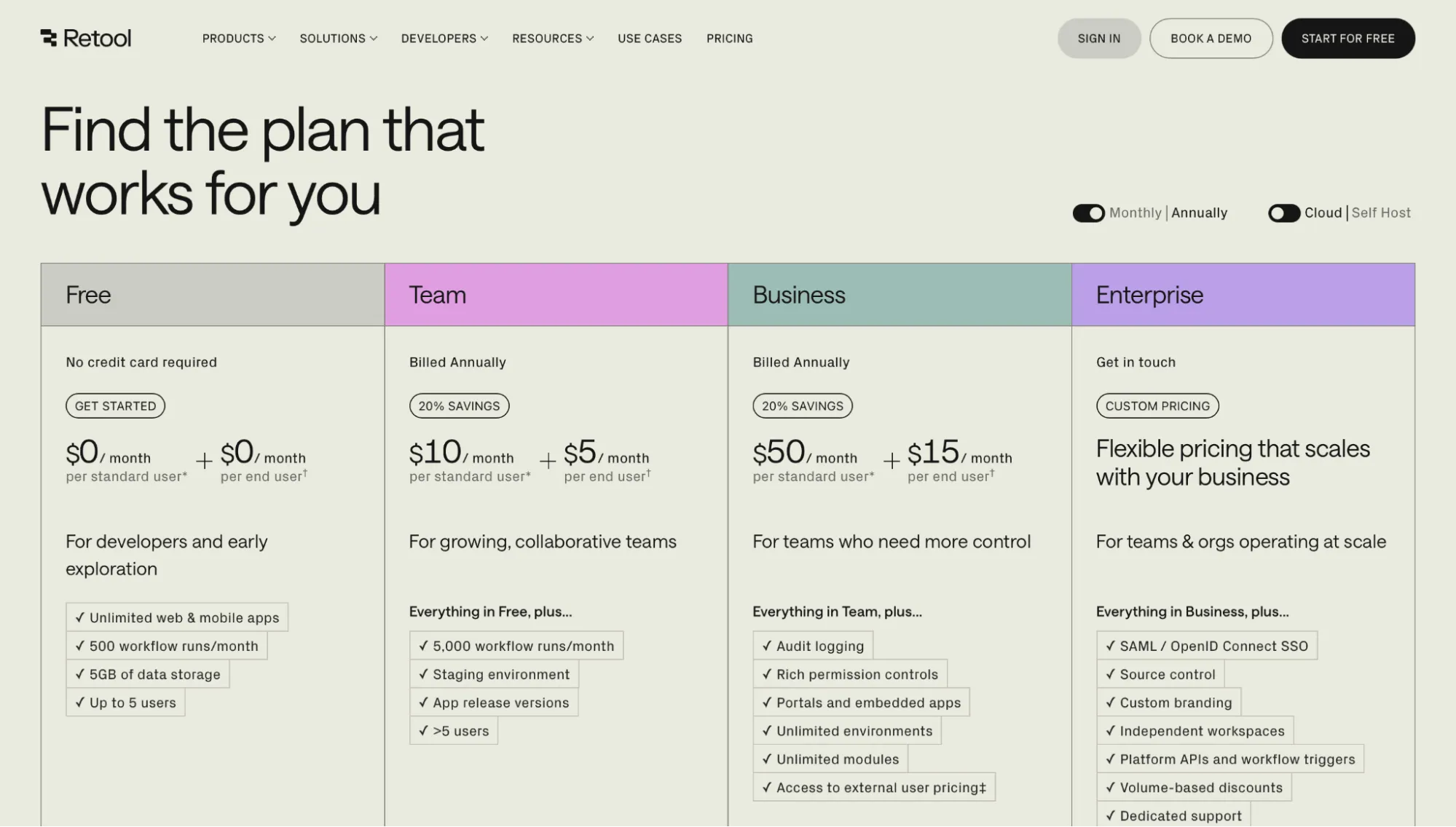Click the Sign In button
The image size is (1456, 827).
pyautogui.click(x=1099, y=39)
